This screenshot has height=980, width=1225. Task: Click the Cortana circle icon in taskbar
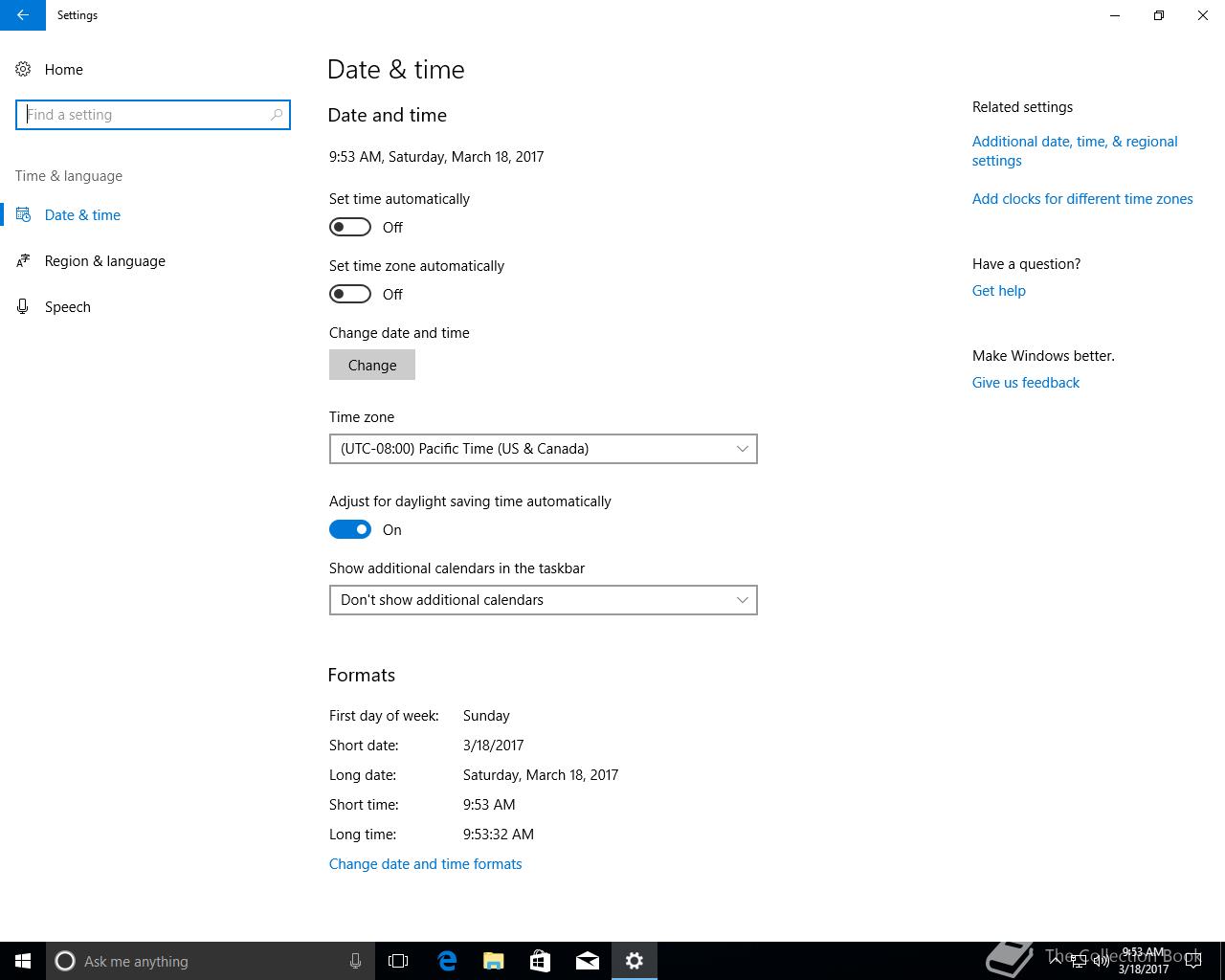click(65, 961)
